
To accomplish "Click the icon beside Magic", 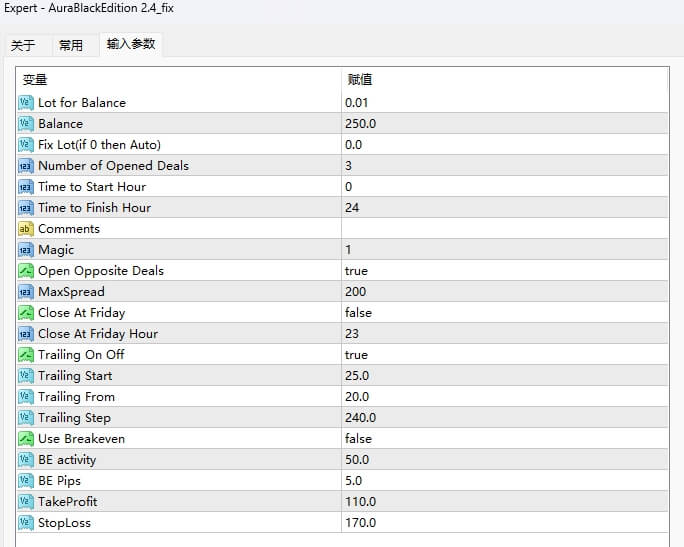I will click(x=26, y=250).
